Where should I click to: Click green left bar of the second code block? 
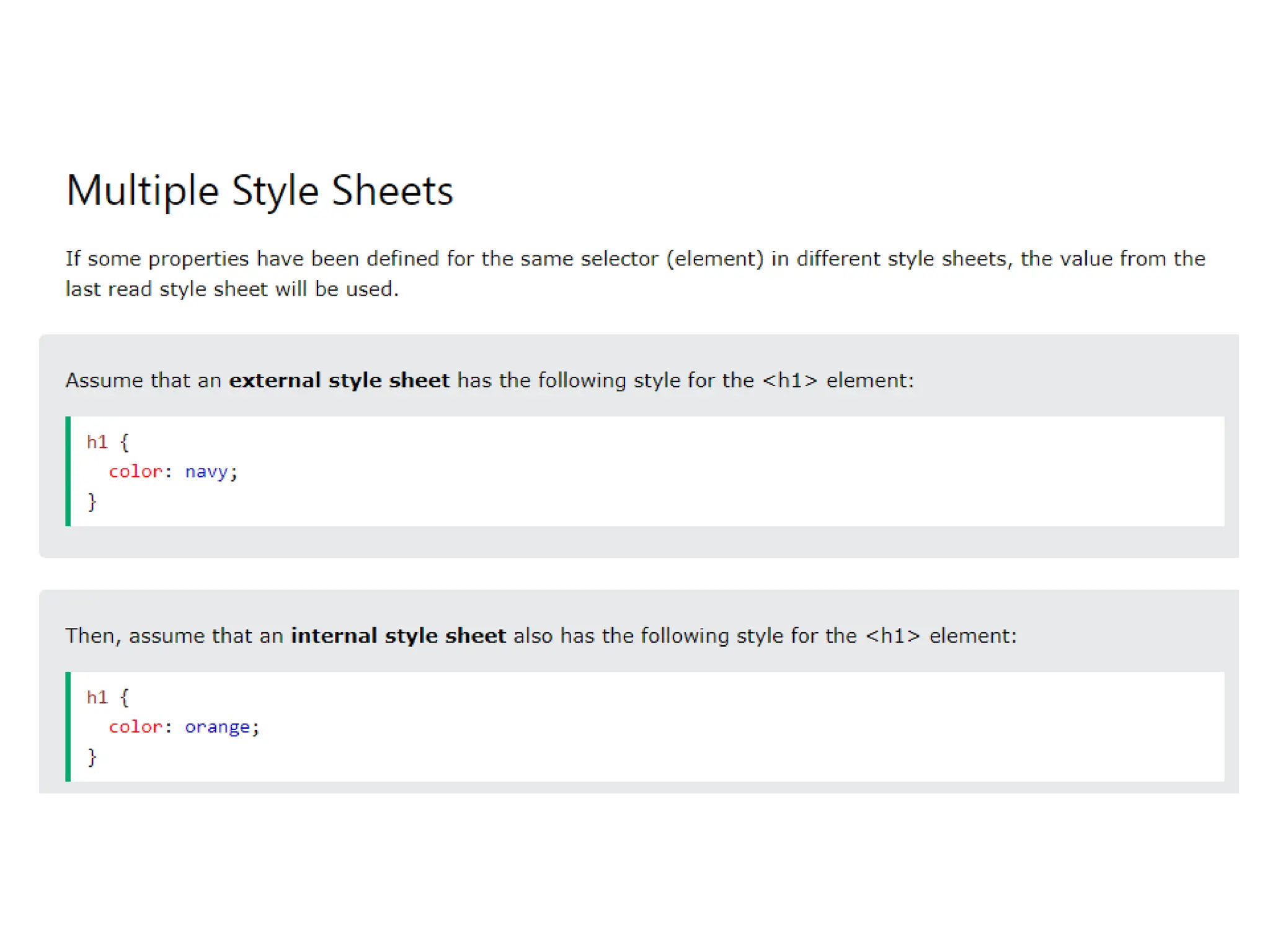coord(68,726)
